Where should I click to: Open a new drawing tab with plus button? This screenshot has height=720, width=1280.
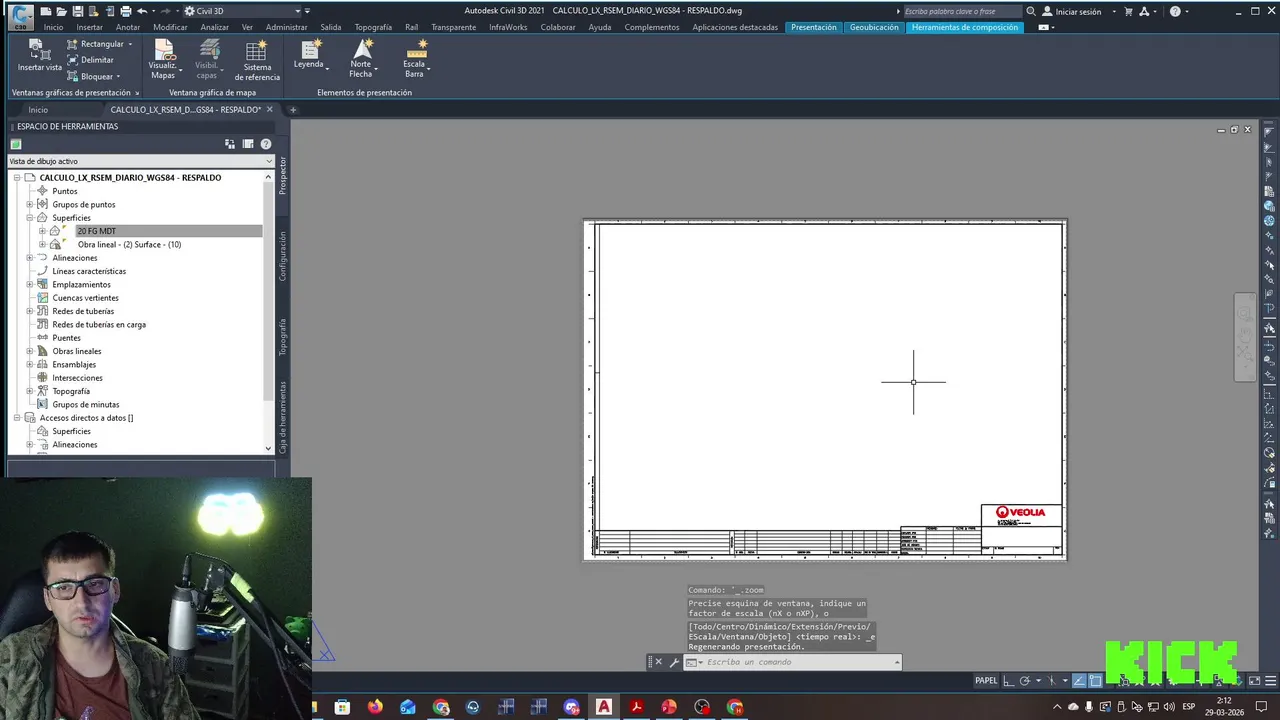pyautogui.click(x=293, y=110)
